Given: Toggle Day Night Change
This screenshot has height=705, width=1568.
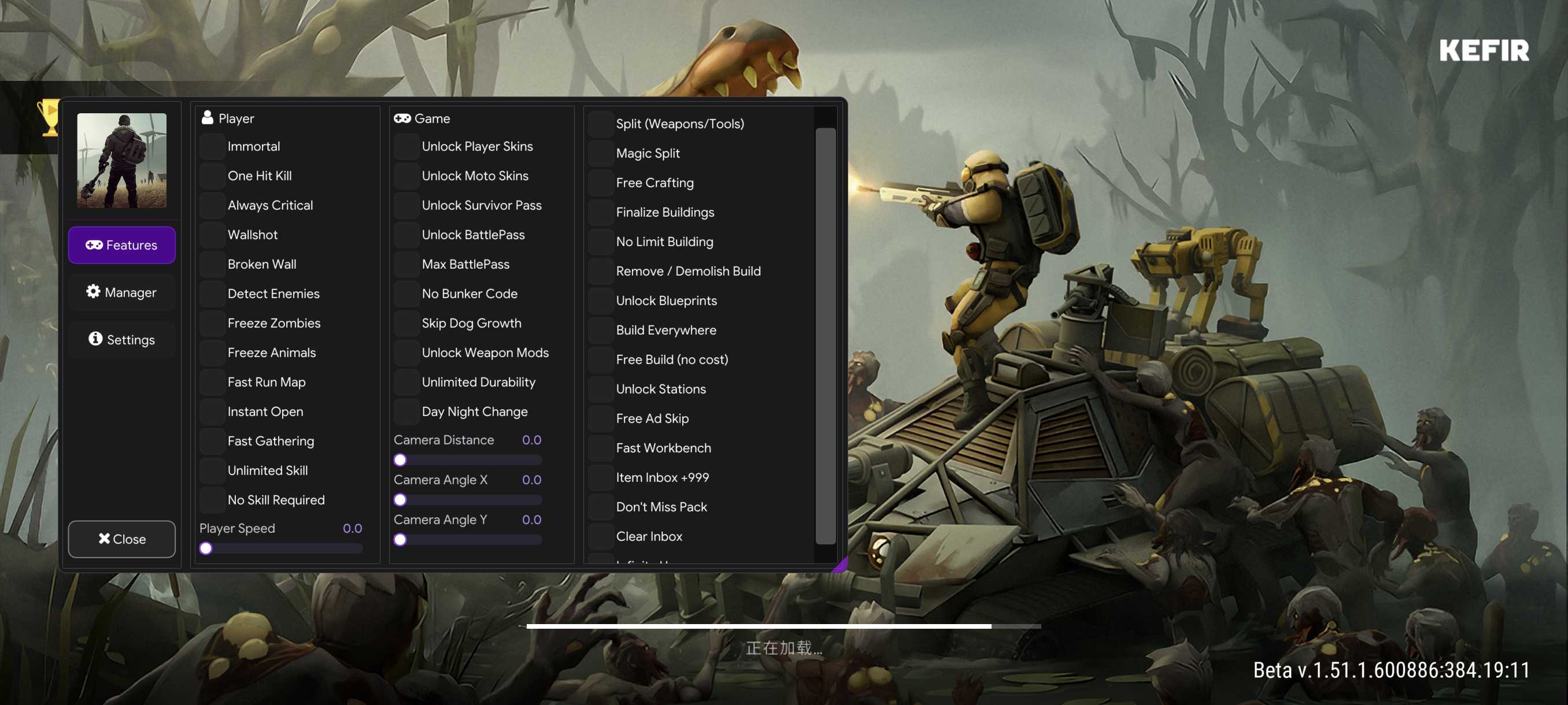Looking at the screenshot, I should click(406, 412).
